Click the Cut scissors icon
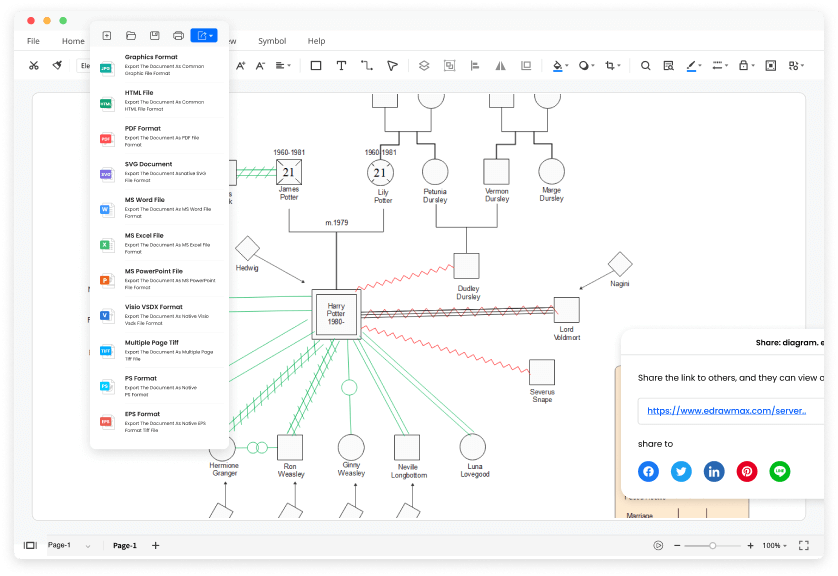The width and height of the screenshot is (838, 576). [34, 66]
